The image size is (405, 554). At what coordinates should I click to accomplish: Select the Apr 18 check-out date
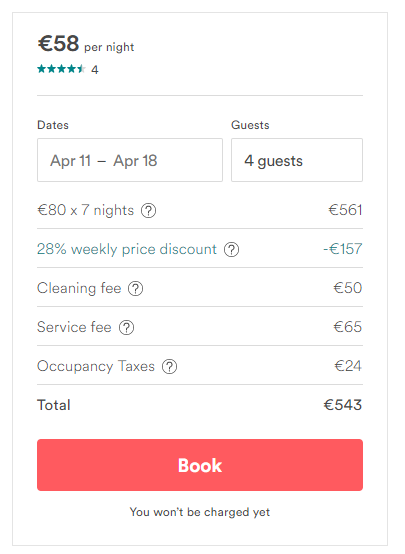pos(135,161)
